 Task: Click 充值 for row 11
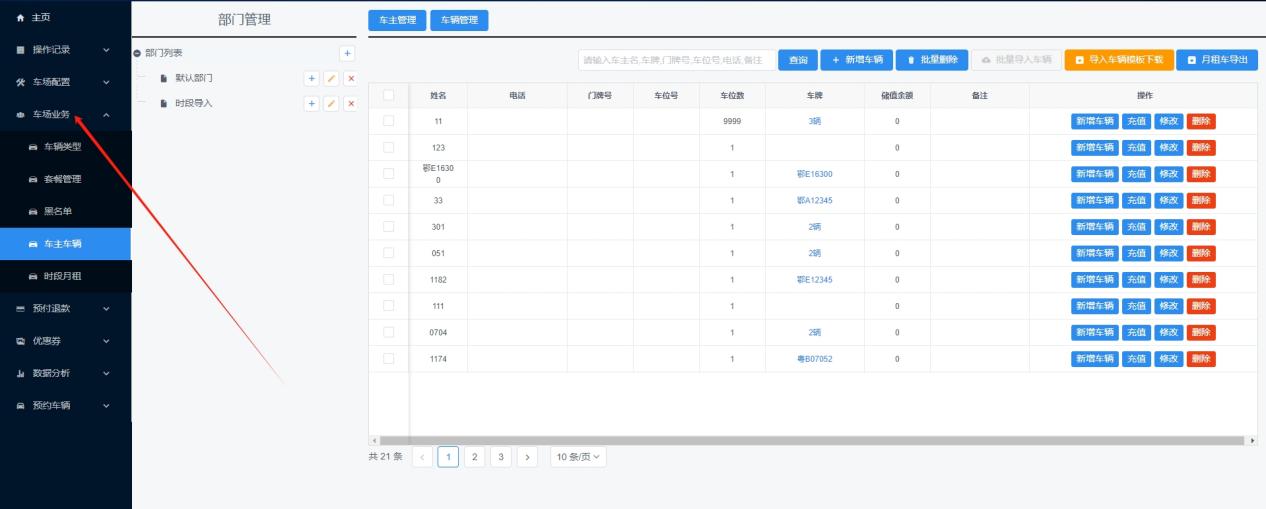click(x=1136, y=121)
